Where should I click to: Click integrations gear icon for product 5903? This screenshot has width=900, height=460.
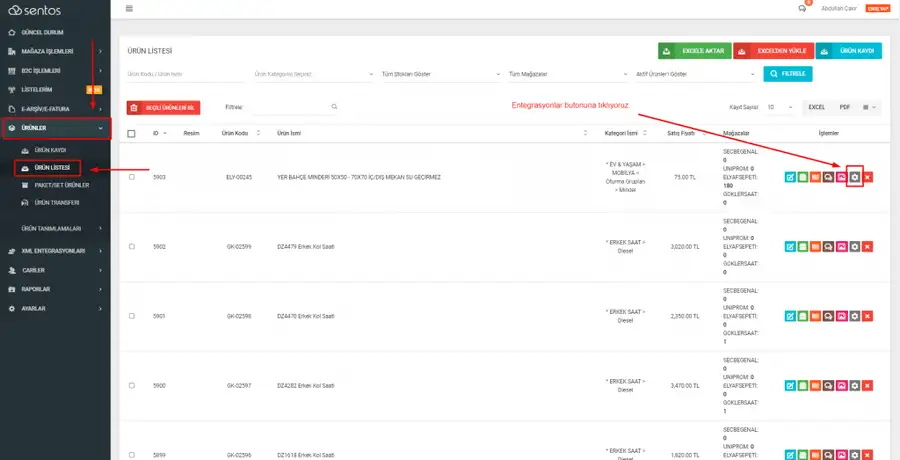855,177
